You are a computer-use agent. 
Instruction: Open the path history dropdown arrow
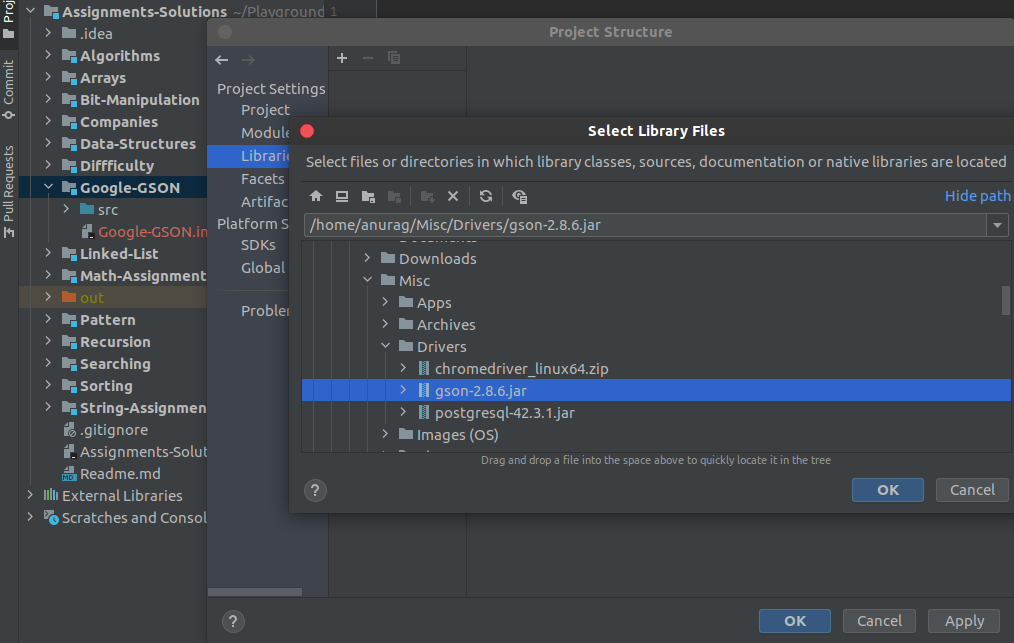(x=997, y=225)
